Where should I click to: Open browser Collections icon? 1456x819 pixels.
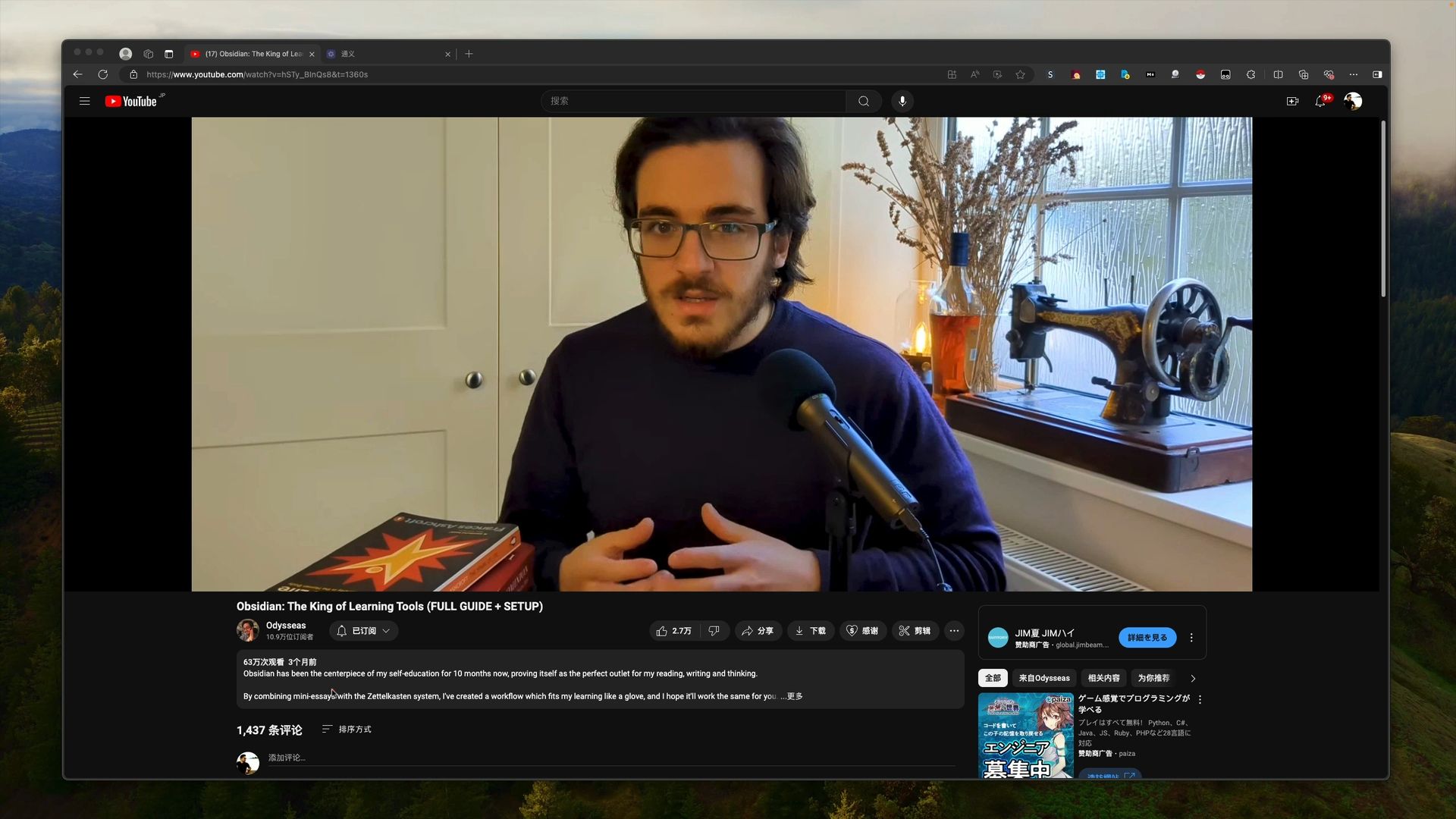1304,74
